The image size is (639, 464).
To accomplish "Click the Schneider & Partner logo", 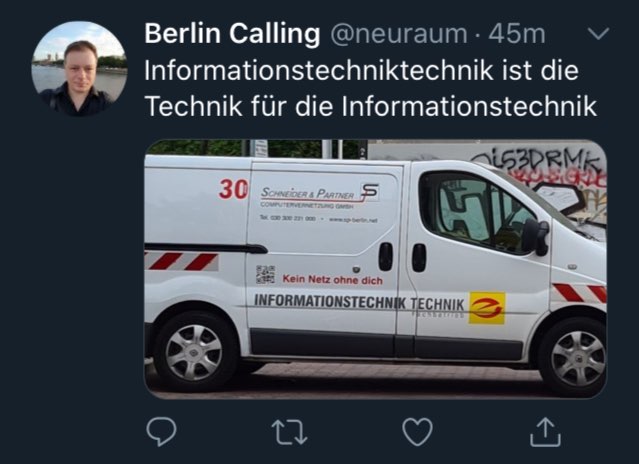I will [x=320, y=196].
